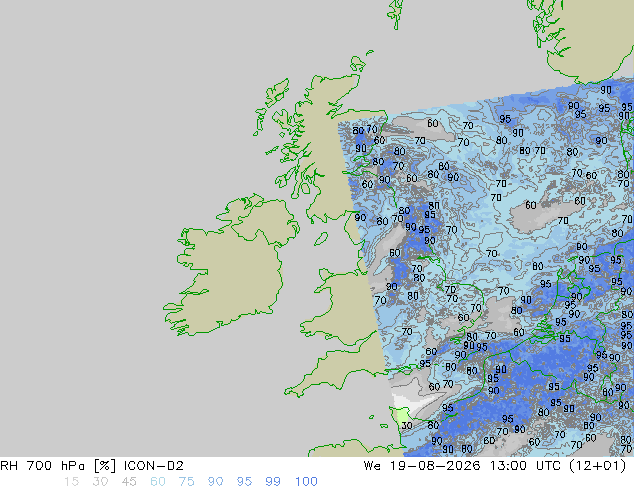Click the legend value "100"
Image resolution: width=634 pixels, height=490 pixels.
(306, 482)
